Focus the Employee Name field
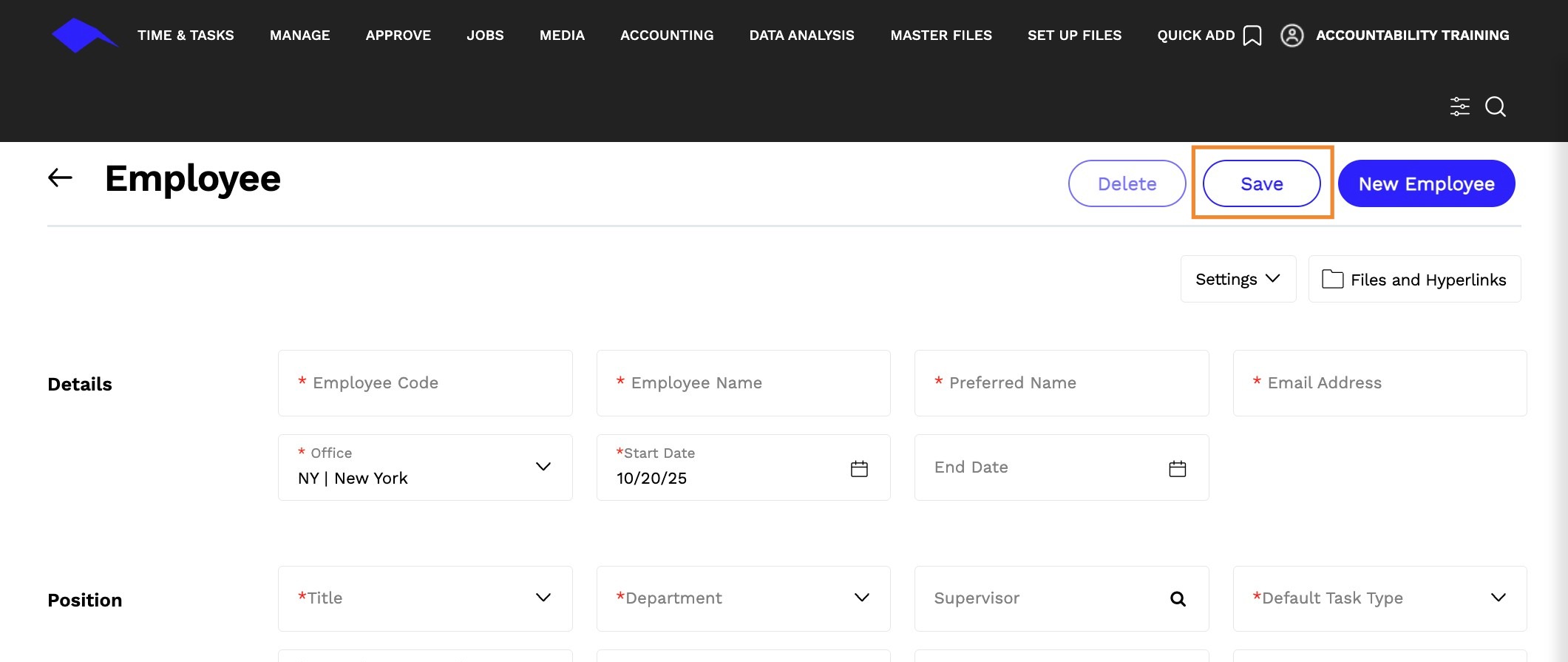This screenshot has width=1568, height=662. click(744, 383)
